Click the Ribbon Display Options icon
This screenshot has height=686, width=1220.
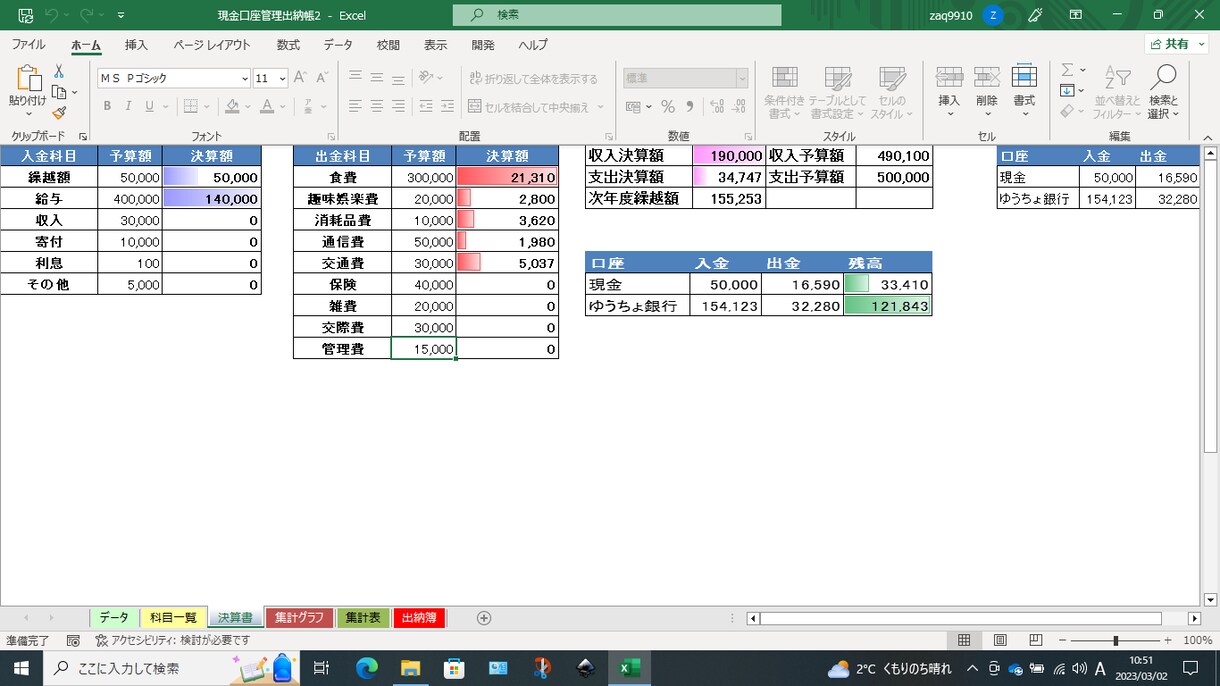click(1076, 15)
